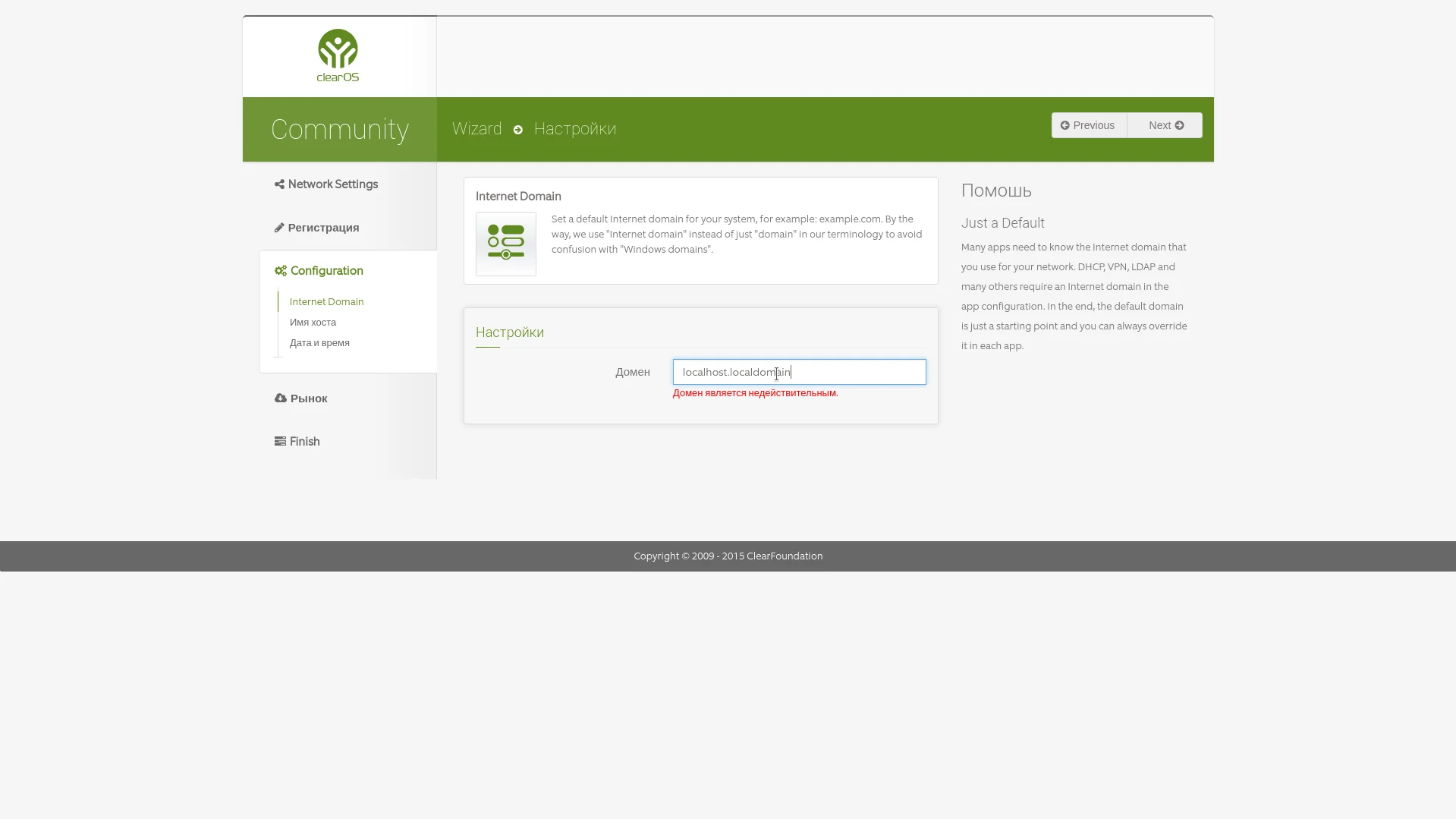Click the Network Settings share icon
The width and height of the screenshot is (1456, 819).
click(279, 184)
